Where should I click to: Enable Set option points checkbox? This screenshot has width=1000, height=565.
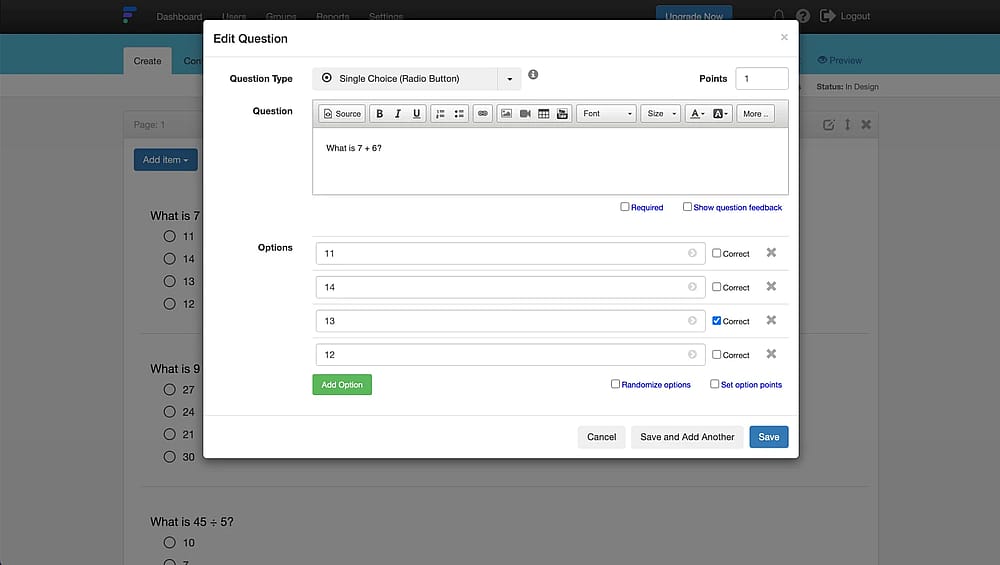click(714, 384)
